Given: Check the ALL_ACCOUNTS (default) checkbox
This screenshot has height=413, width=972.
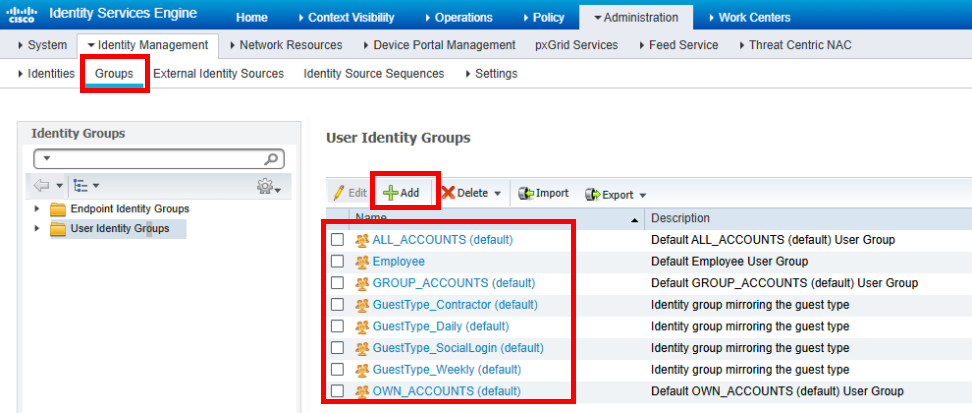Looking at the screenshot, I should coord(338,240).
